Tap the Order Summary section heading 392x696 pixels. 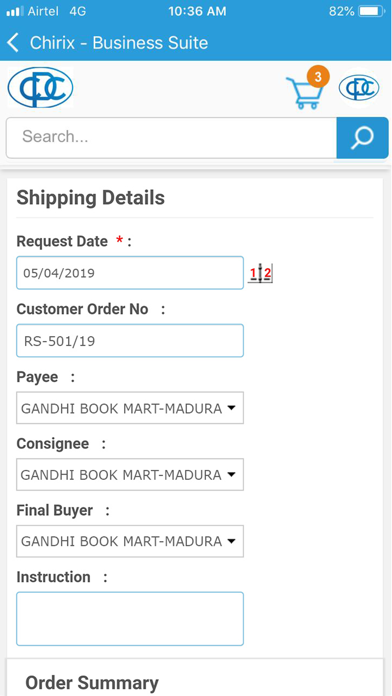click(x=92, y=683)
